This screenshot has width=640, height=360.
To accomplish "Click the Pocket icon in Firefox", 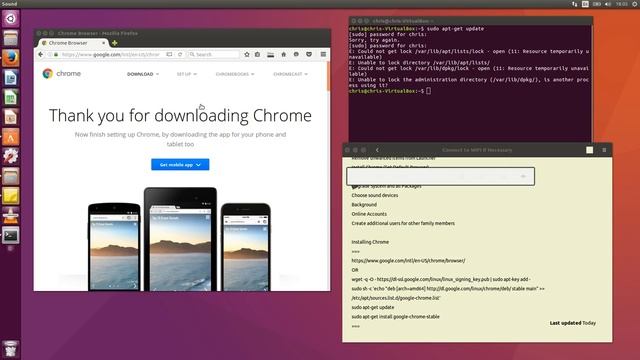I will pyautogui.click(x=309, y=54).
